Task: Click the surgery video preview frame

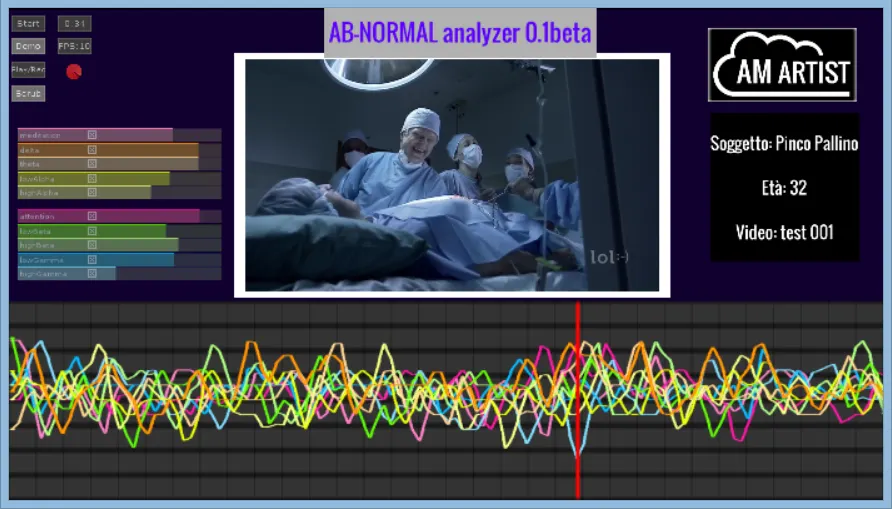Action: [x=452, y=175]
